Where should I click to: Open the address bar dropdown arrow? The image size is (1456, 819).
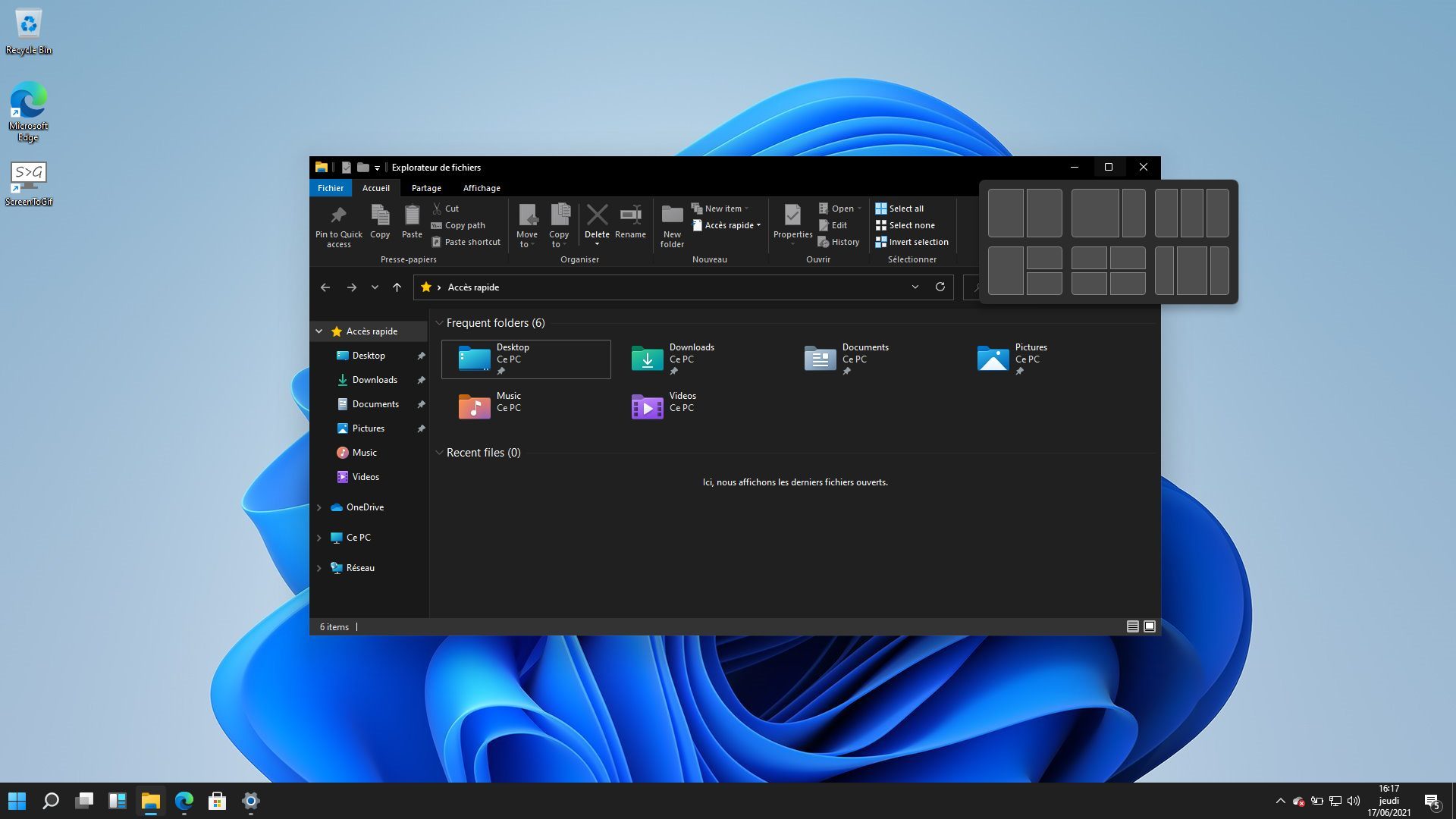pos(915,287)
